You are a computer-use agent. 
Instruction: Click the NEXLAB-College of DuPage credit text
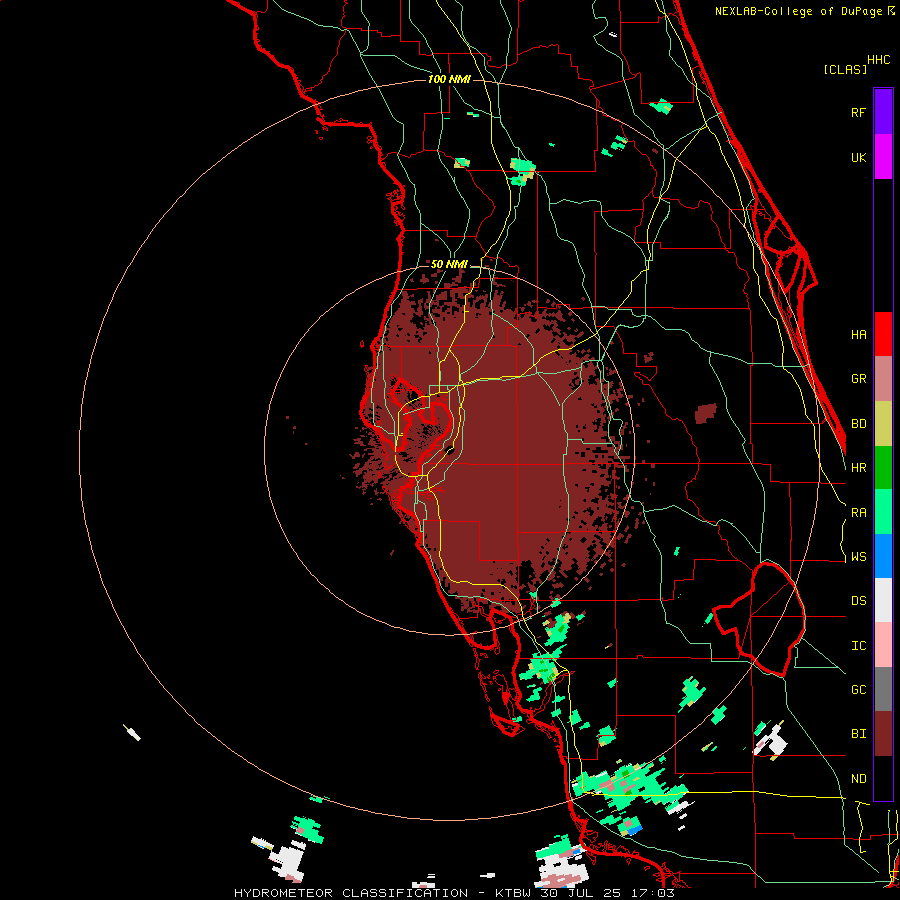(x=798, y=11)
